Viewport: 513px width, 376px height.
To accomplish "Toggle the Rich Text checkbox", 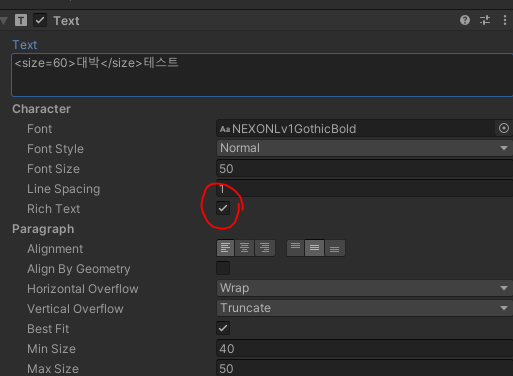I will [223, 208].
